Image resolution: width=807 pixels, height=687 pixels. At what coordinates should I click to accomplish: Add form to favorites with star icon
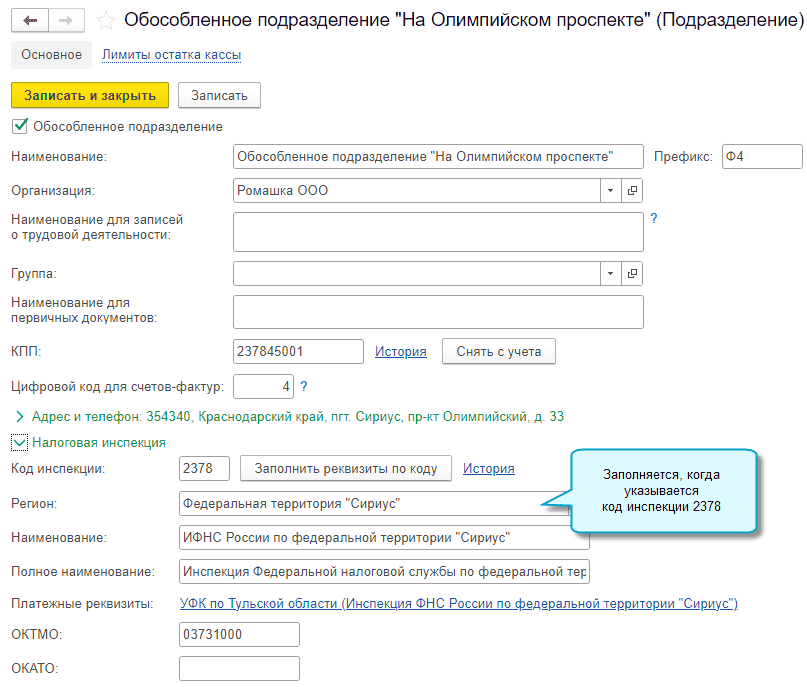pos(104,20)
